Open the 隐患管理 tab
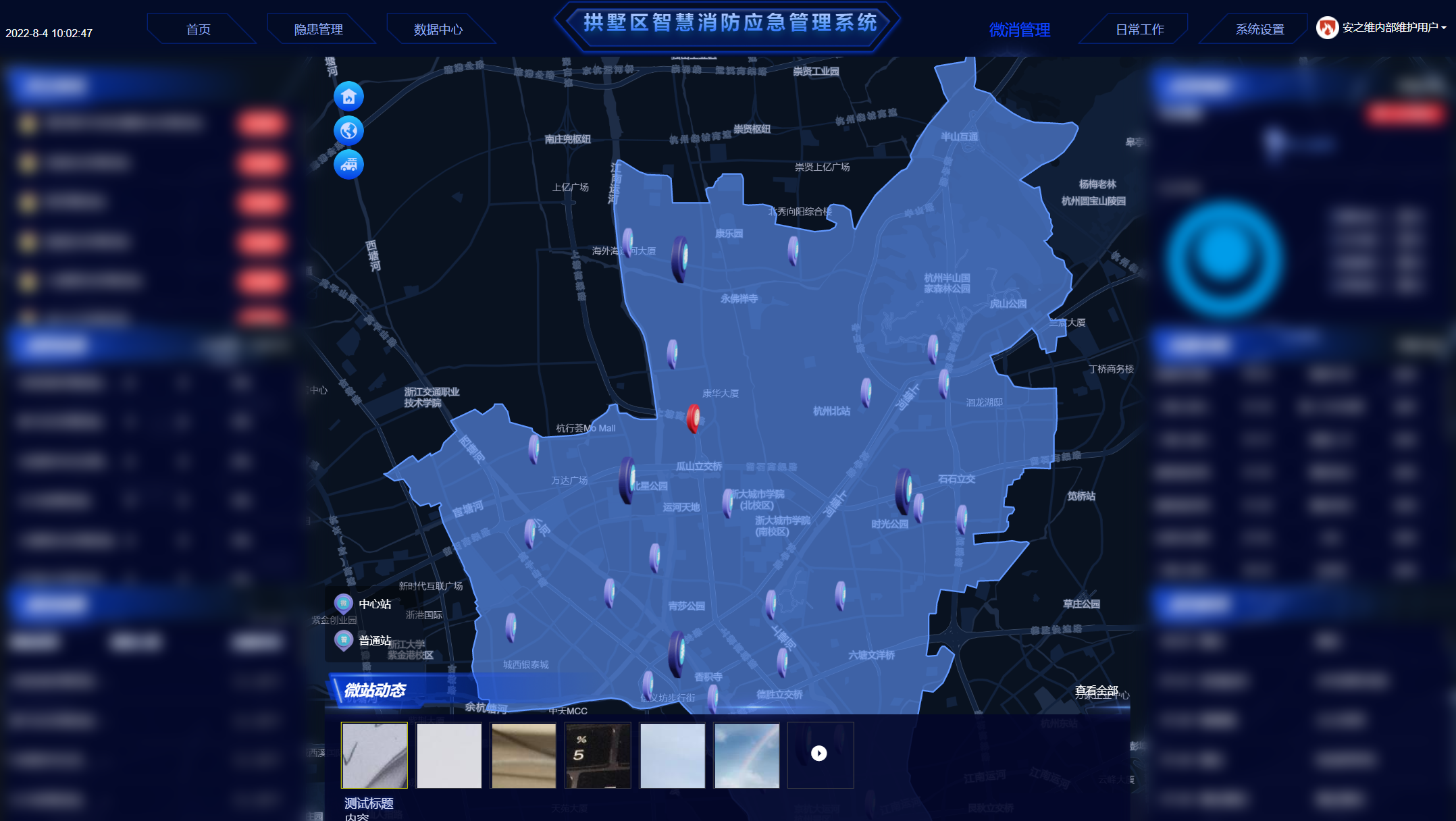Screen dimensions: 1456x821 (x=319, y=30)
